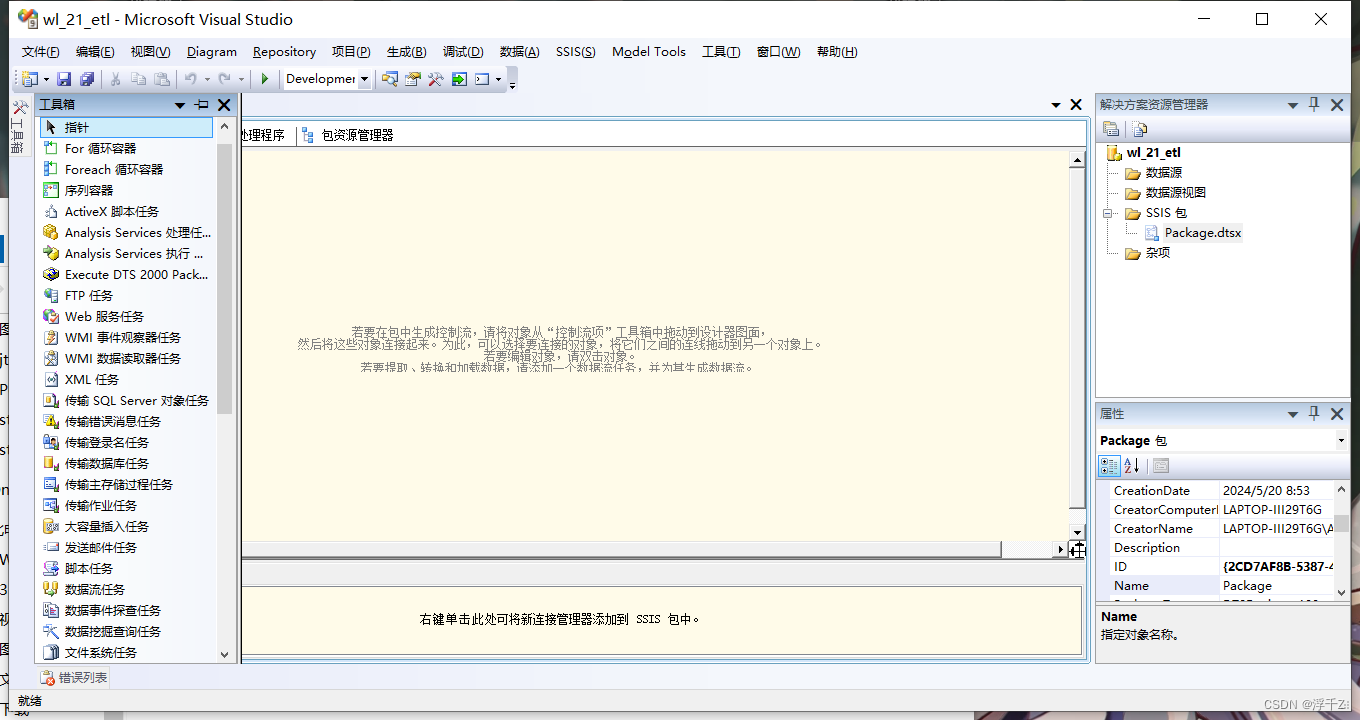Click the Save All toolbar icon
Screen dimensions: 1360x720
point(87,79)
